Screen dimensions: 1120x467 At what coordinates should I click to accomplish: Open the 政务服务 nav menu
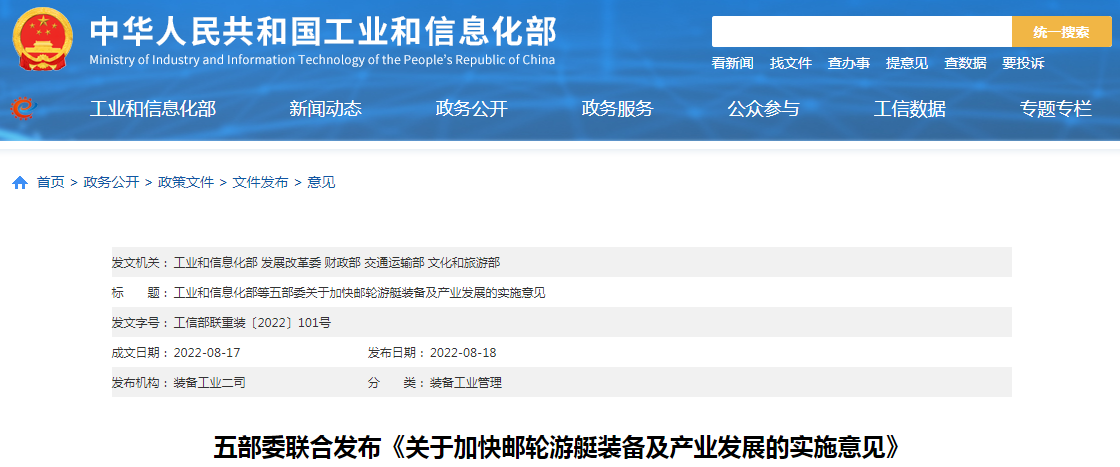[x=617, y=109]
